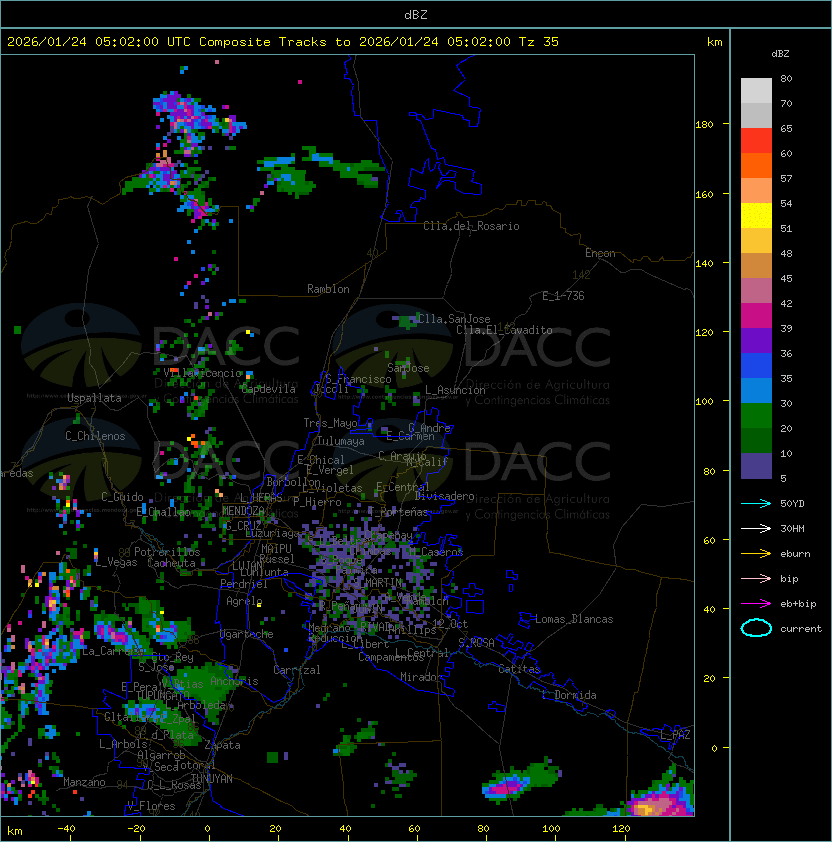Click the Mirador map label

tap(422, 677)
